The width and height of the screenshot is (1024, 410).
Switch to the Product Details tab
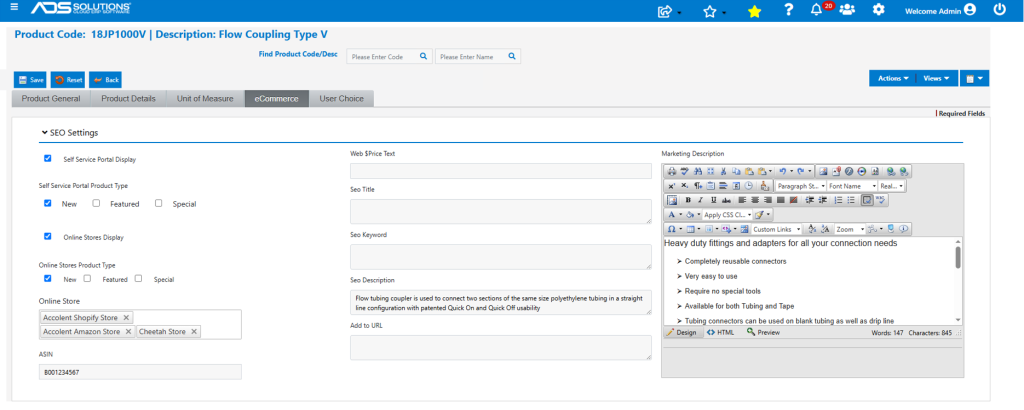click(x=128, y=99)
